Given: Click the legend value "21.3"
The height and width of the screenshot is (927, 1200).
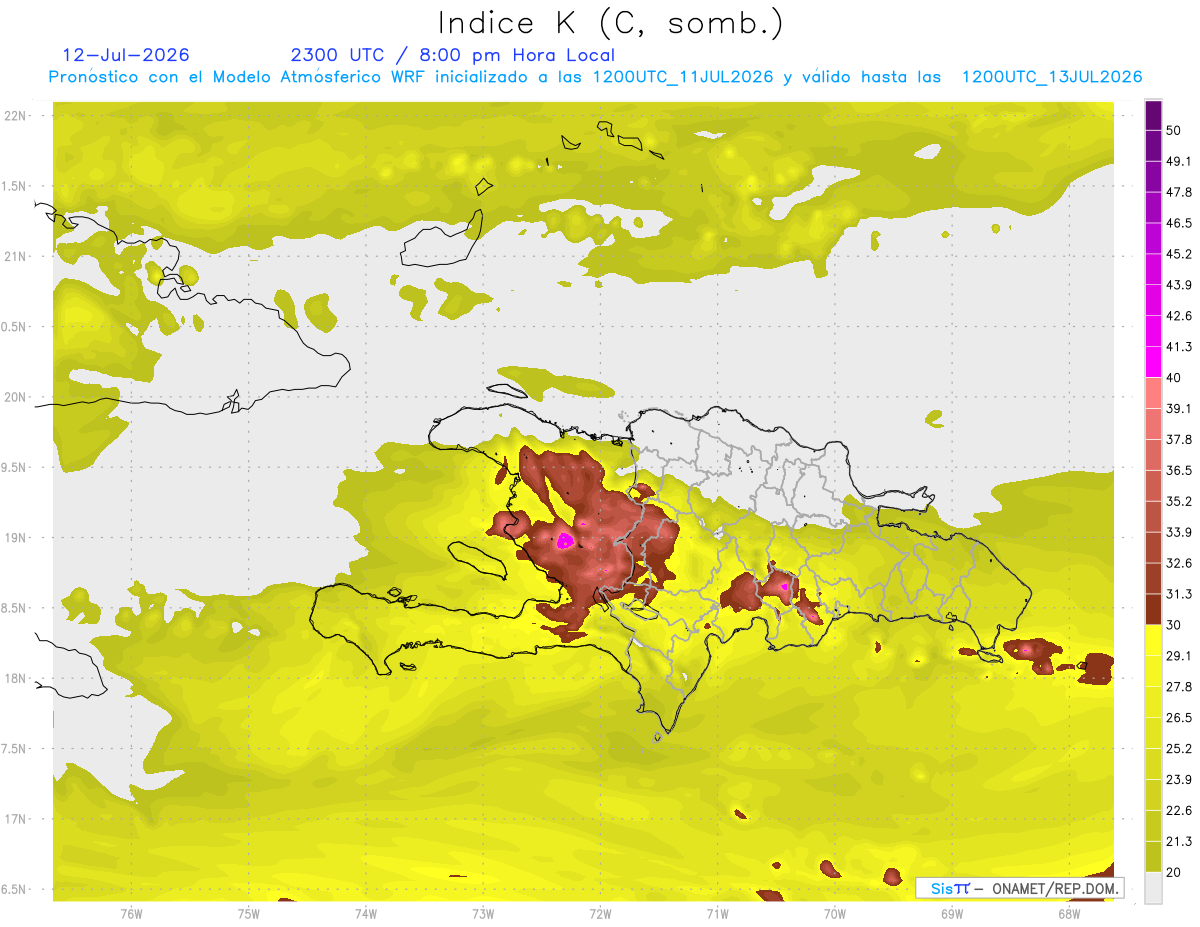Looking at the screenshot, I should tap(1179, 841).
